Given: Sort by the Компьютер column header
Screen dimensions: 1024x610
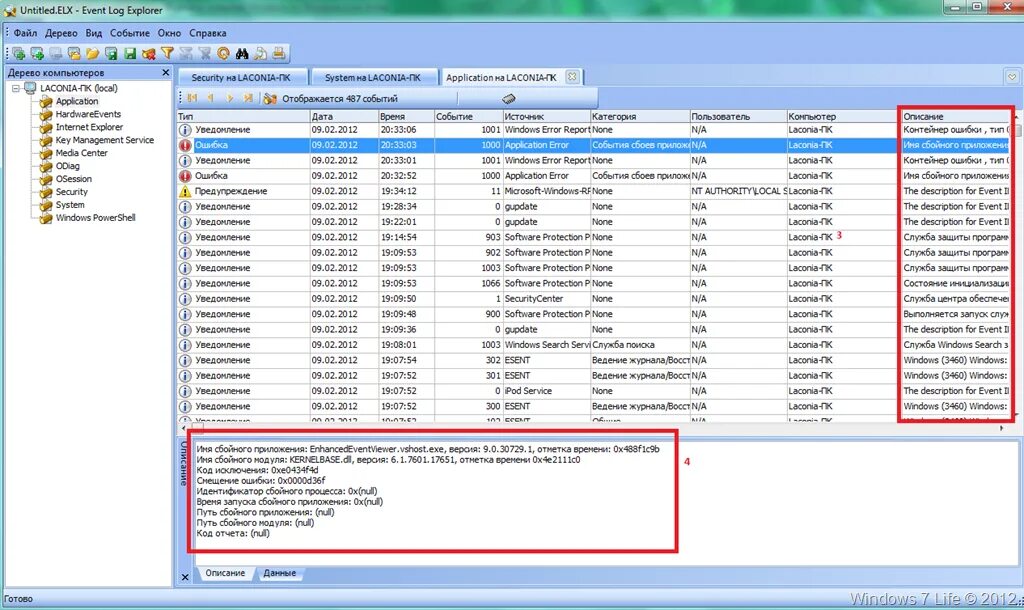Looking at the screenshot, I should click(842, 116).
